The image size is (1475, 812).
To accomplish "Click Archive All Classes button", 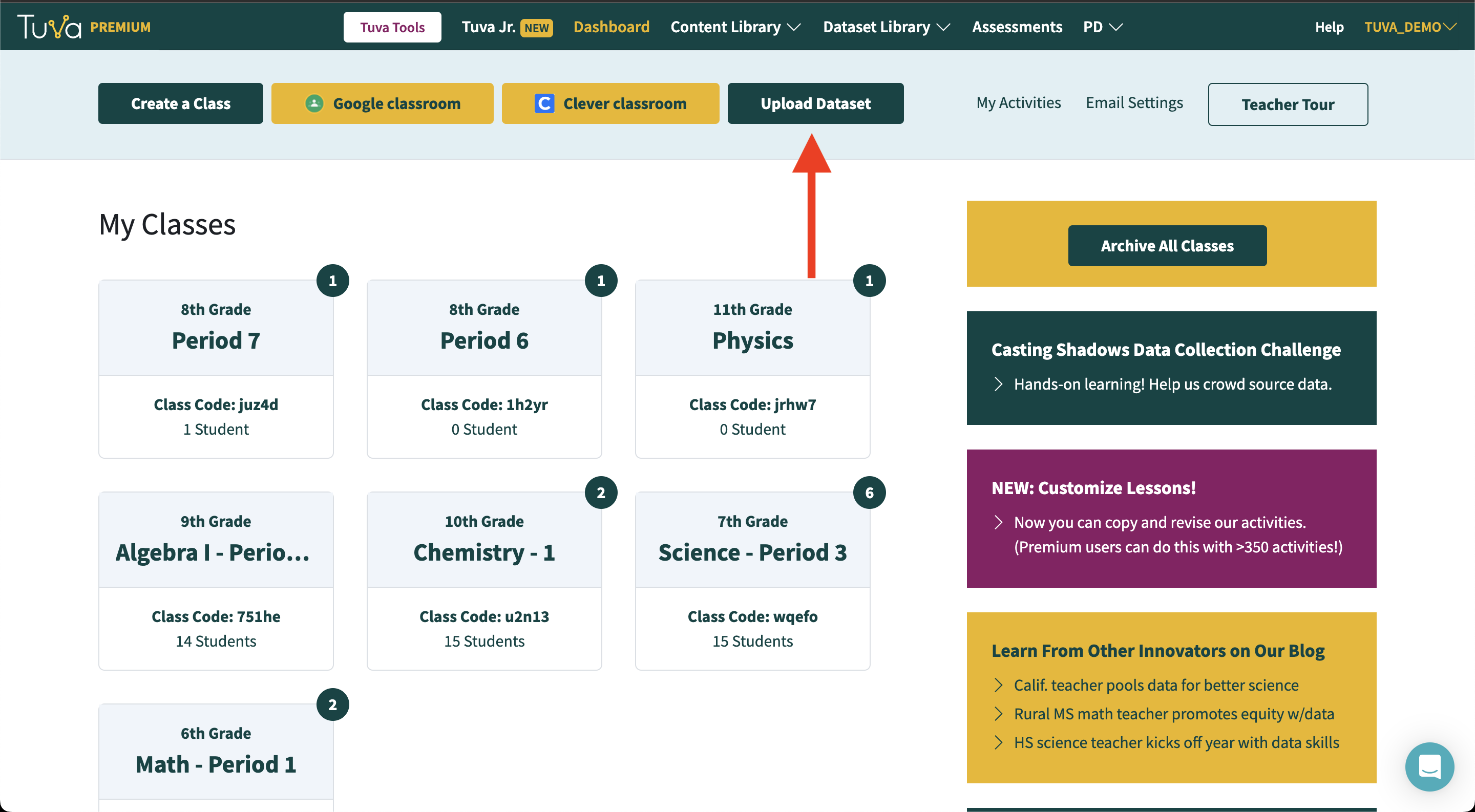I will (x=1167, y=245).
